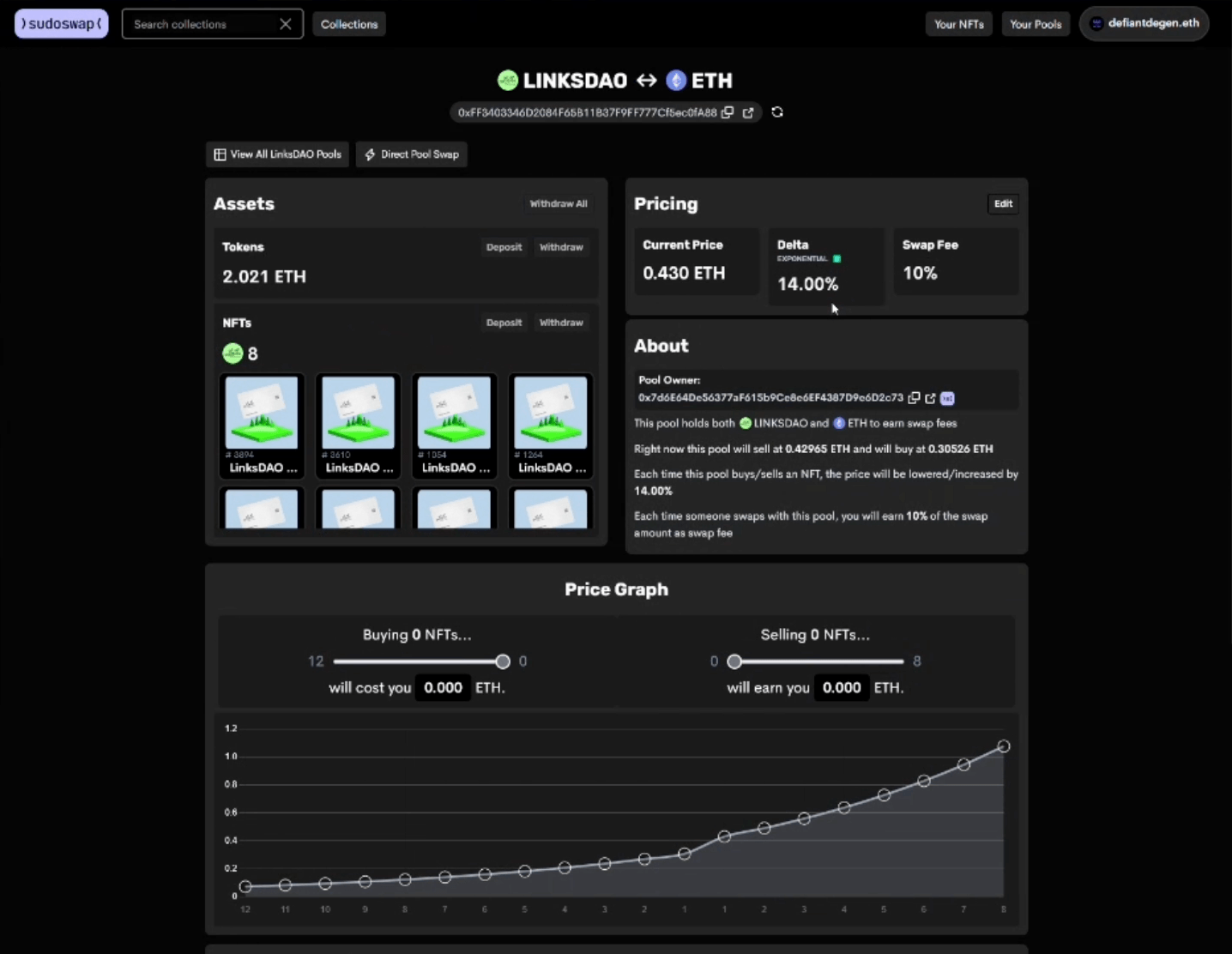The height and width of the screenshot is (954, 1232).
Task: Open the Collections page
Action: pos(349,24)
